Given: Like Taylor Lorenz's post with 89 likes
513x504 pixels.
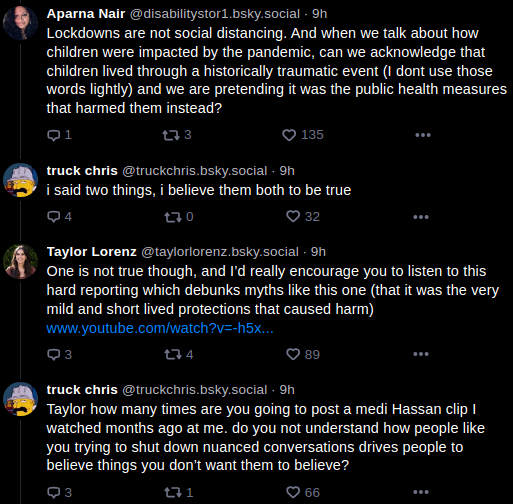Looking at the screenshot, I should tap(303, 354).
